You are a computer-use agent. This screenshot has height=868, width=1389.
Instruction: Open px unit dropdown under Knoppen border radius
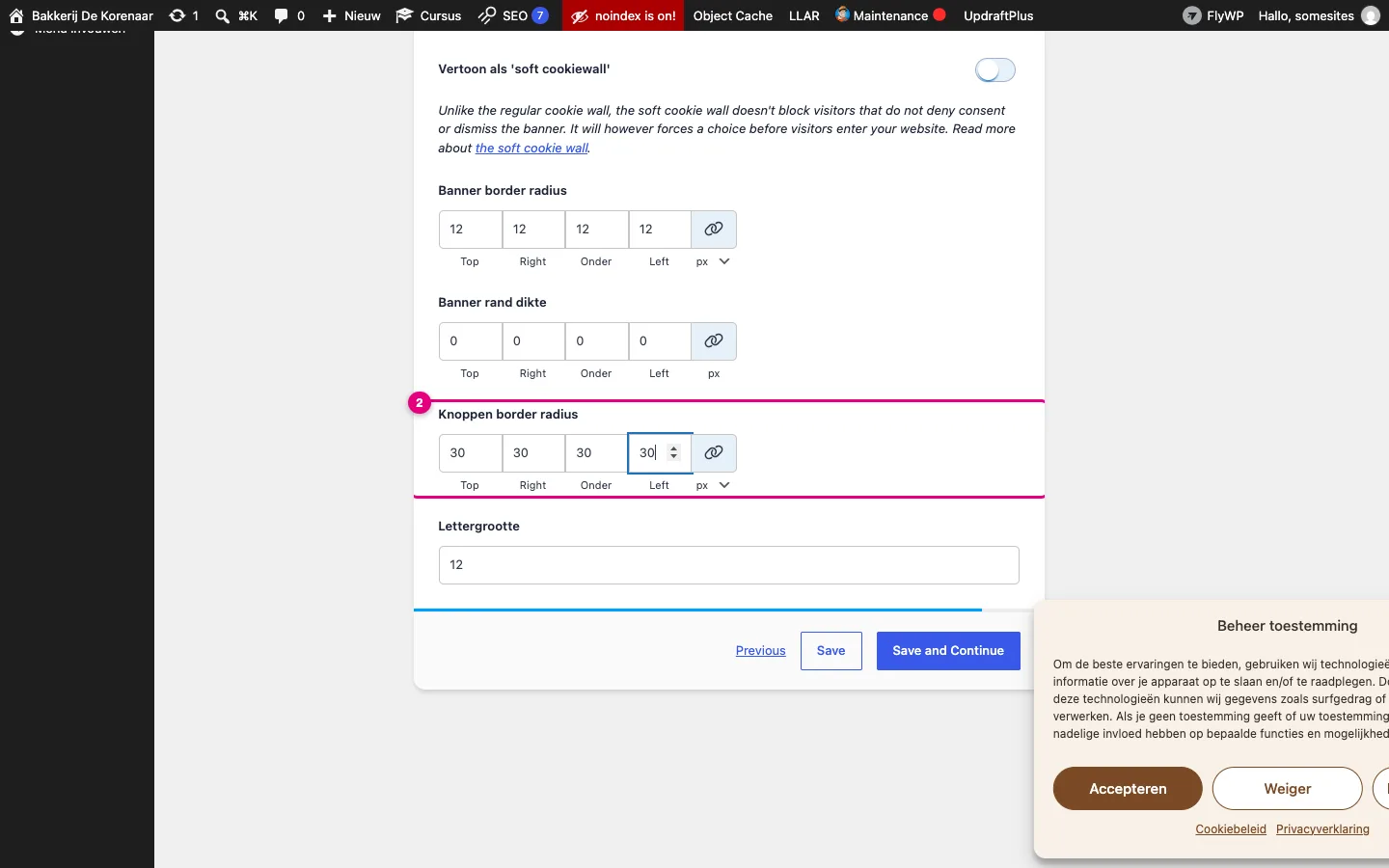[x=713, y=485]
